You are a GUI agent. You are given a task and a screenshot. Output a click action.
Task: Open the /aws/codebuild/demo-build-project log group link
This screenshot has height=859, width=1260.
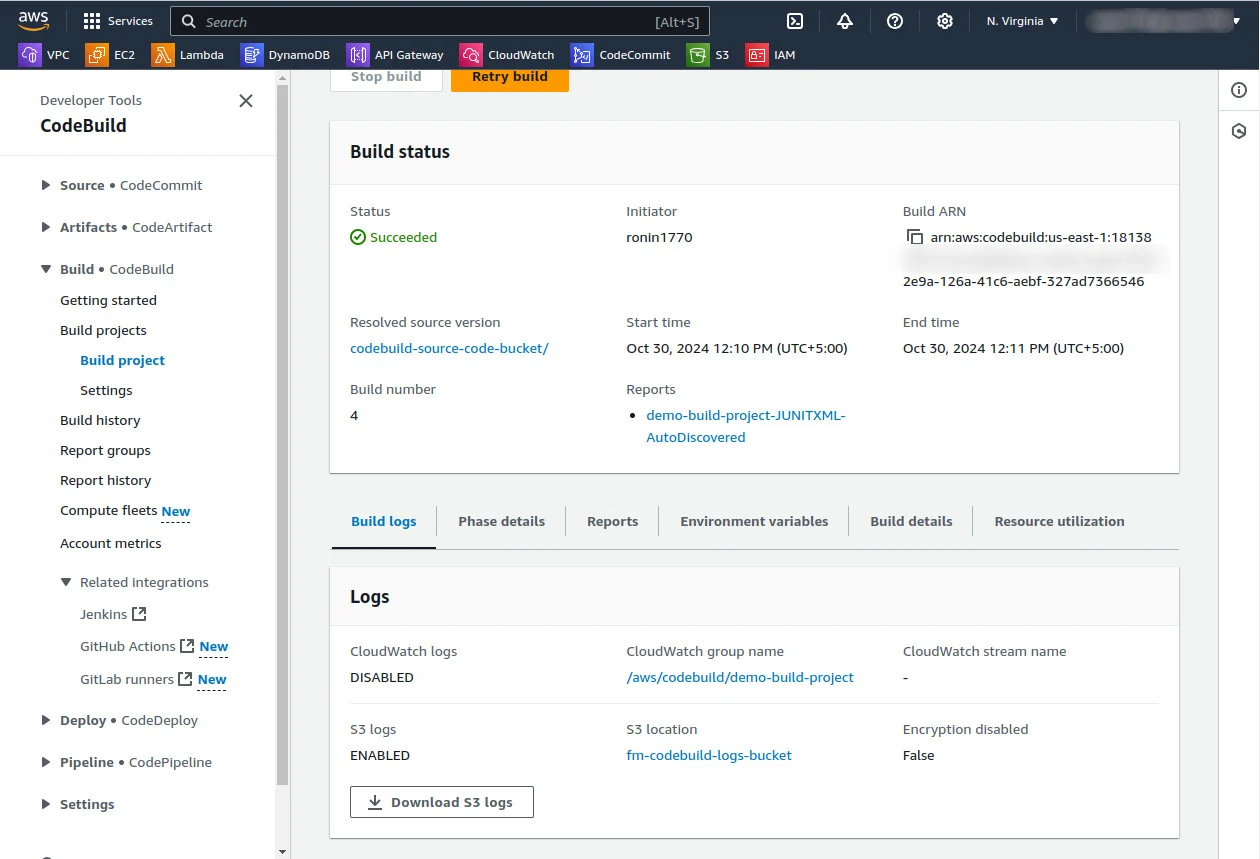coord(740,677)
